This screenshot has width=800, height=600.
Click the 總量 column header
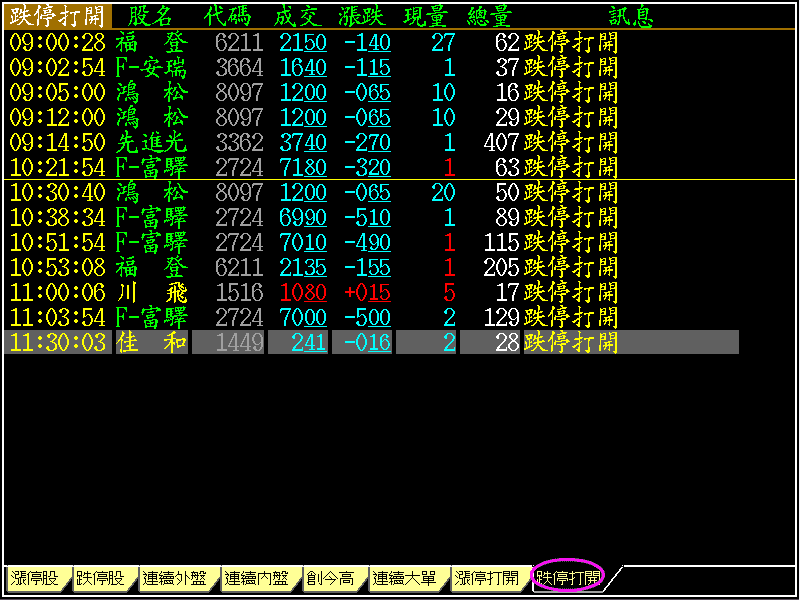click(492, 16)
